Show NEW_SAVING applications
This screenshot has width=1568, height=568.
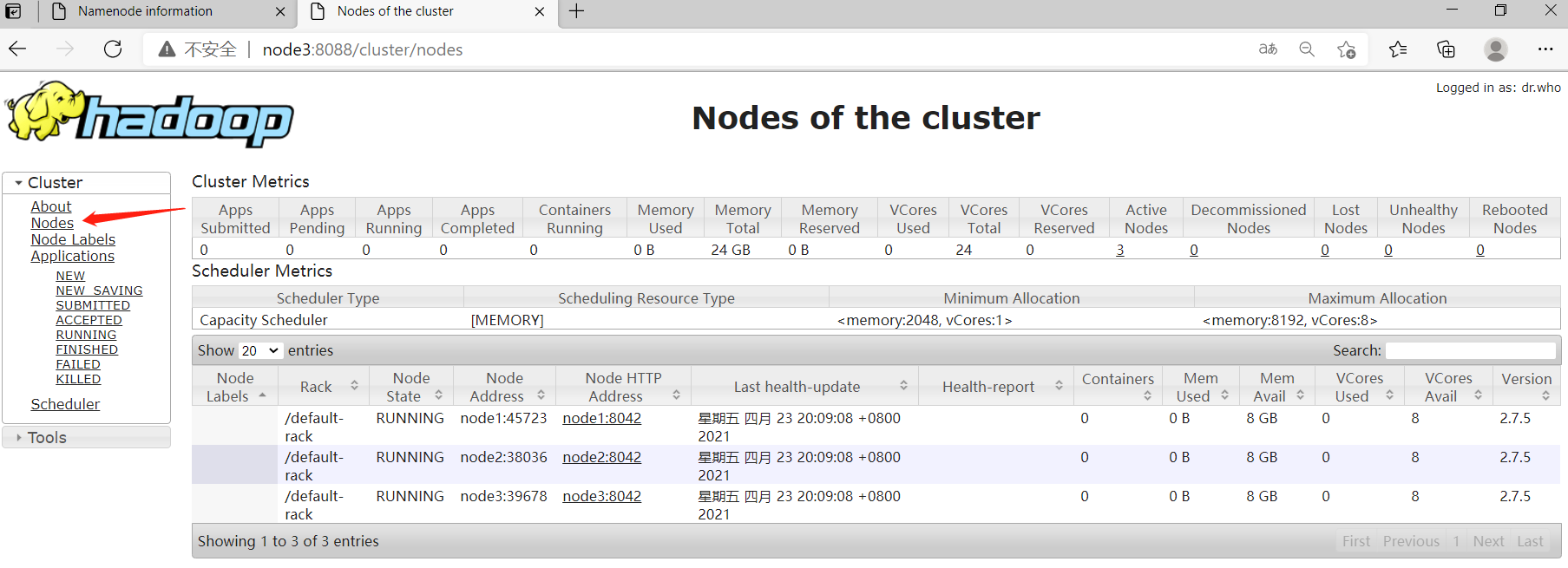click(x=99, y=291)
